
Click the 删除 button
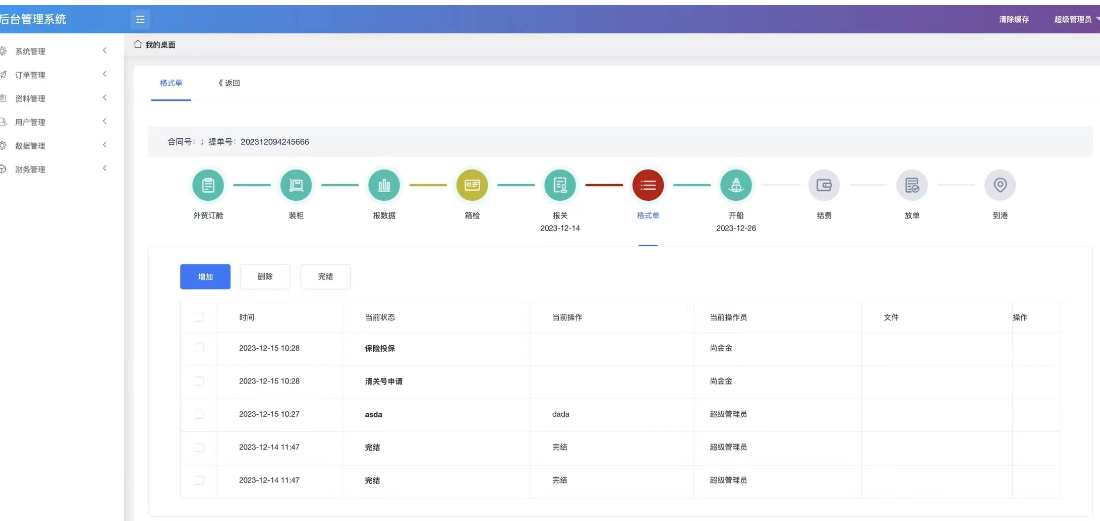[x=265, y=277]
